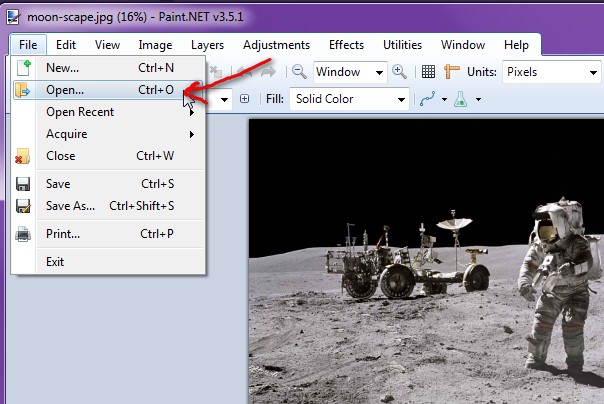Screen dimensions: 604x404
Task: Expand the Acquire submenu
Action: (108, 134)
